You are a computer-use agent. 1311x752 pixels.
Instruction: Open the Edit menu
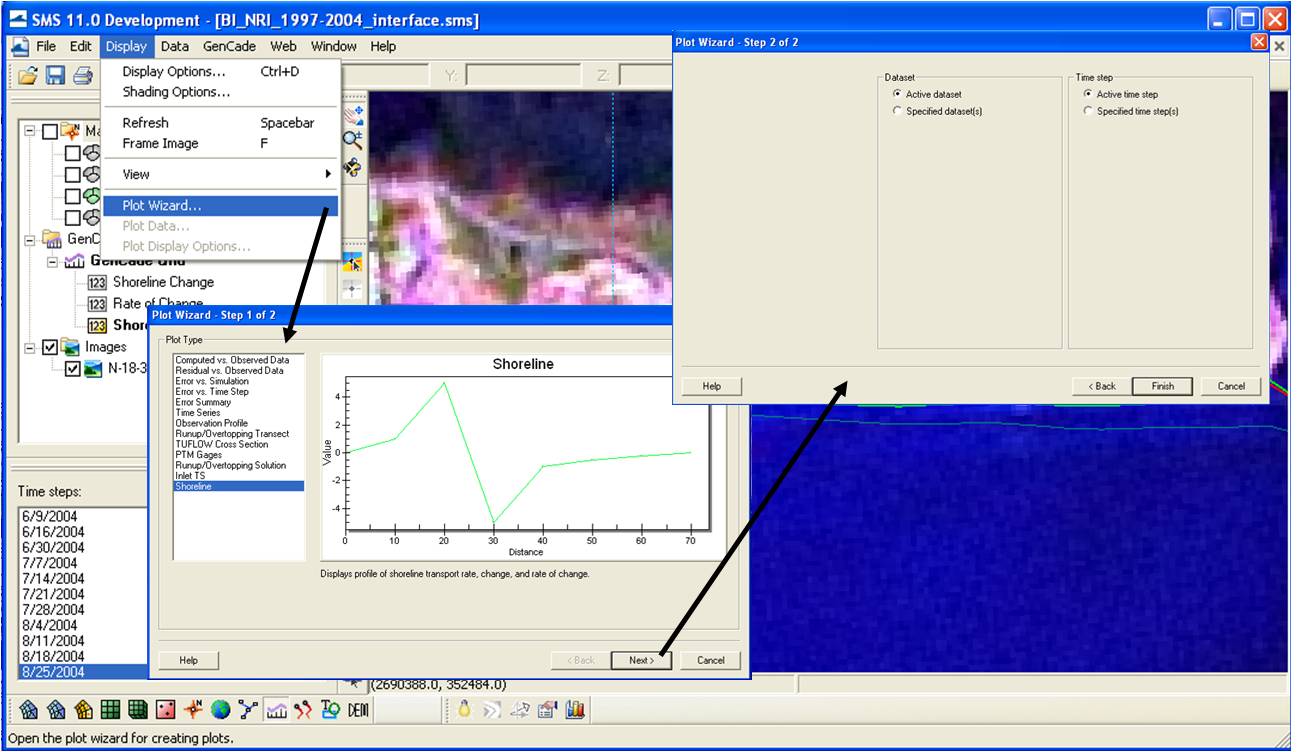coord(81,46)
